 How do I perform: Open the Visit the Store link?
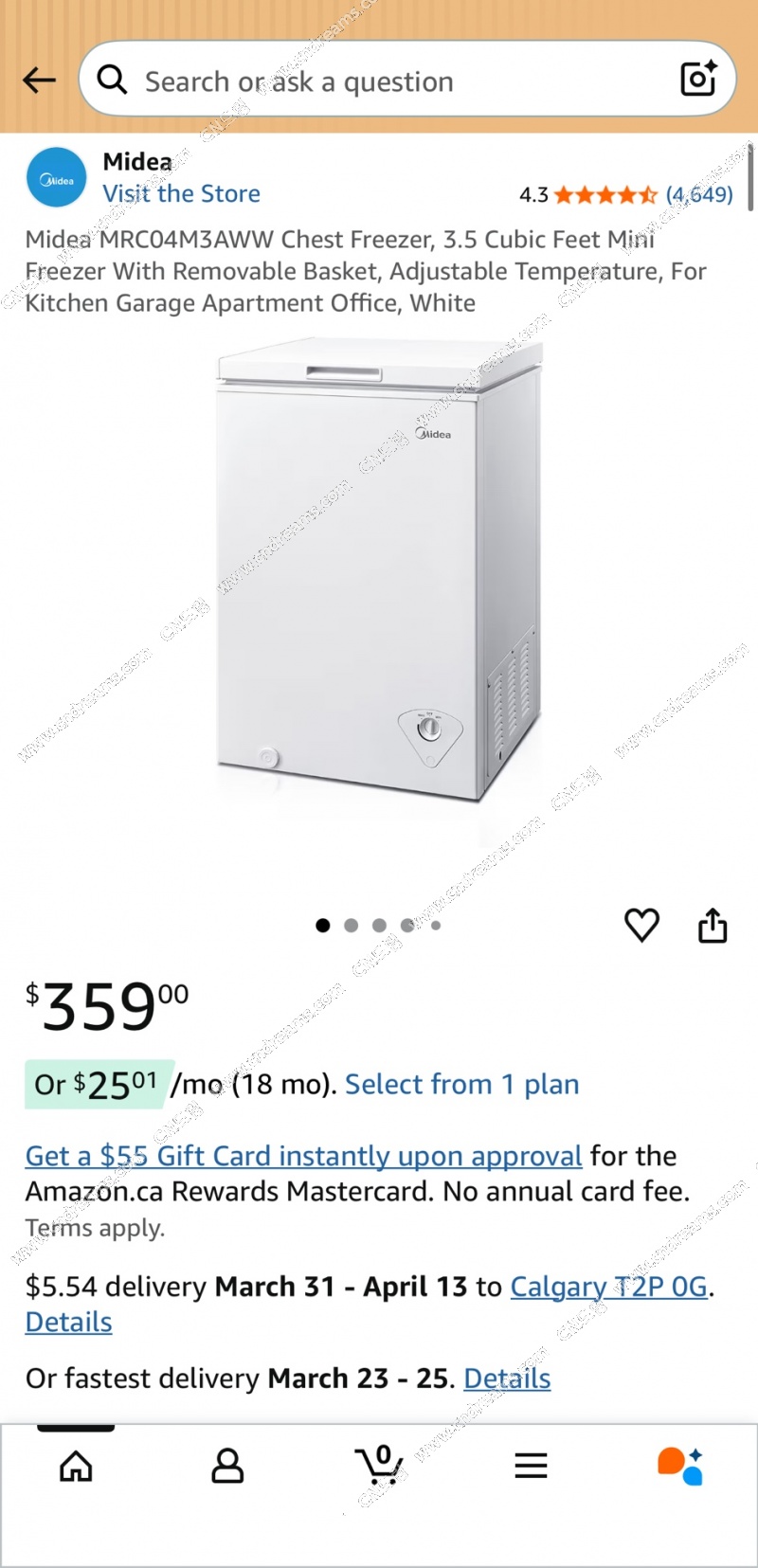tap(181, 193)
